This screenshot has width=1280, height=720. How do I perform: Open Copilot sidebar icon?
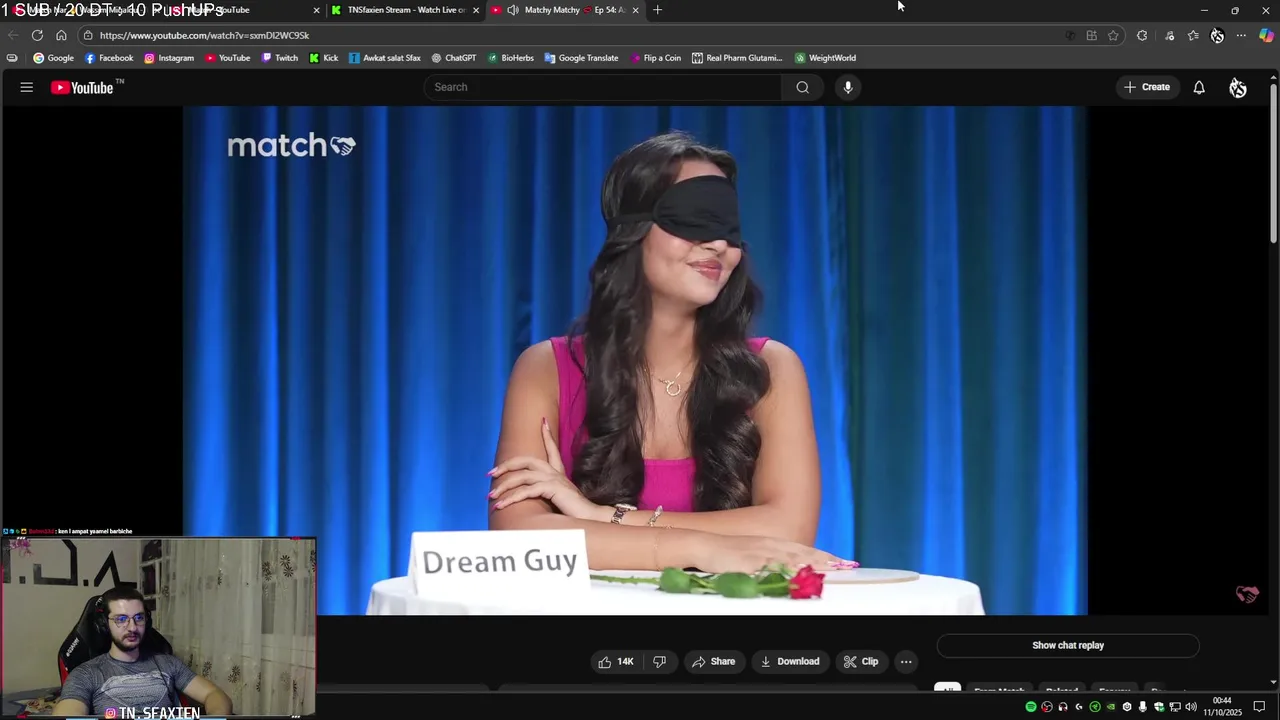pyautogui.click(x=1266, y=35)
